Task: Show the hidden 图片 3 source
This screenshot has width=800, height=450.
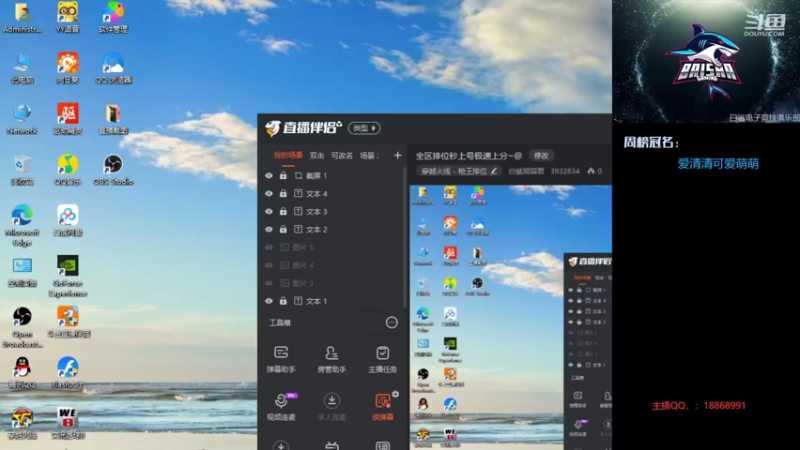Action: coord(269,283)
